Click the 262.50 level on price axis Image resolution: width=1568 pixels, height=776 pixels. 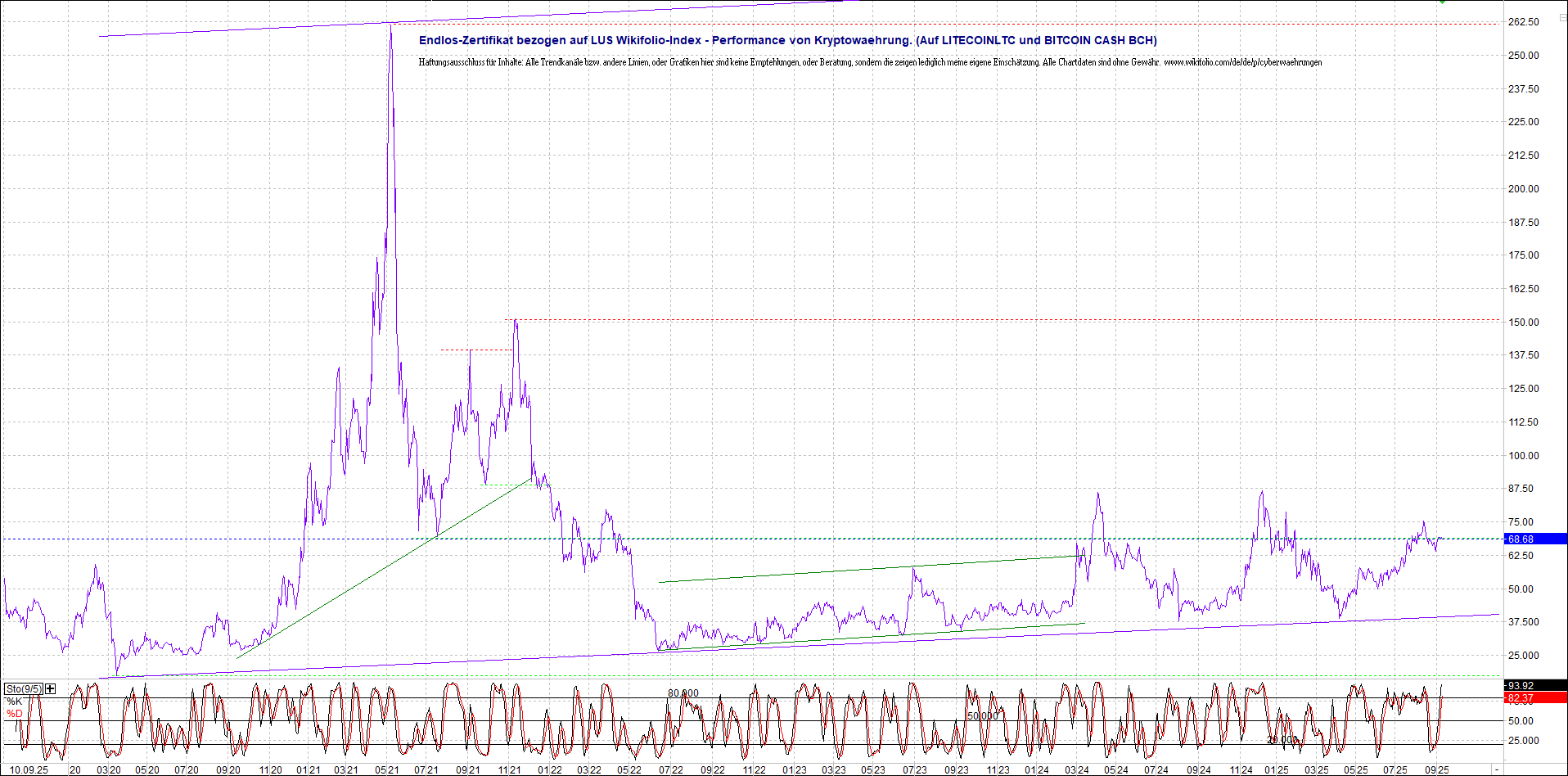pyautogui.click(x=1523, y=22)
